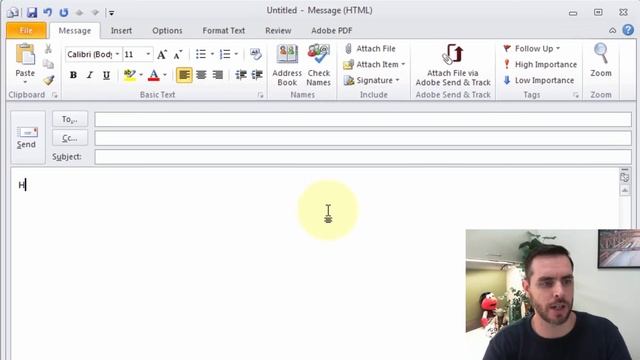Open bullets style dropdown arrow
This screenshot has width=640, height=360.
pyautogui.click(x=212, y=54)
